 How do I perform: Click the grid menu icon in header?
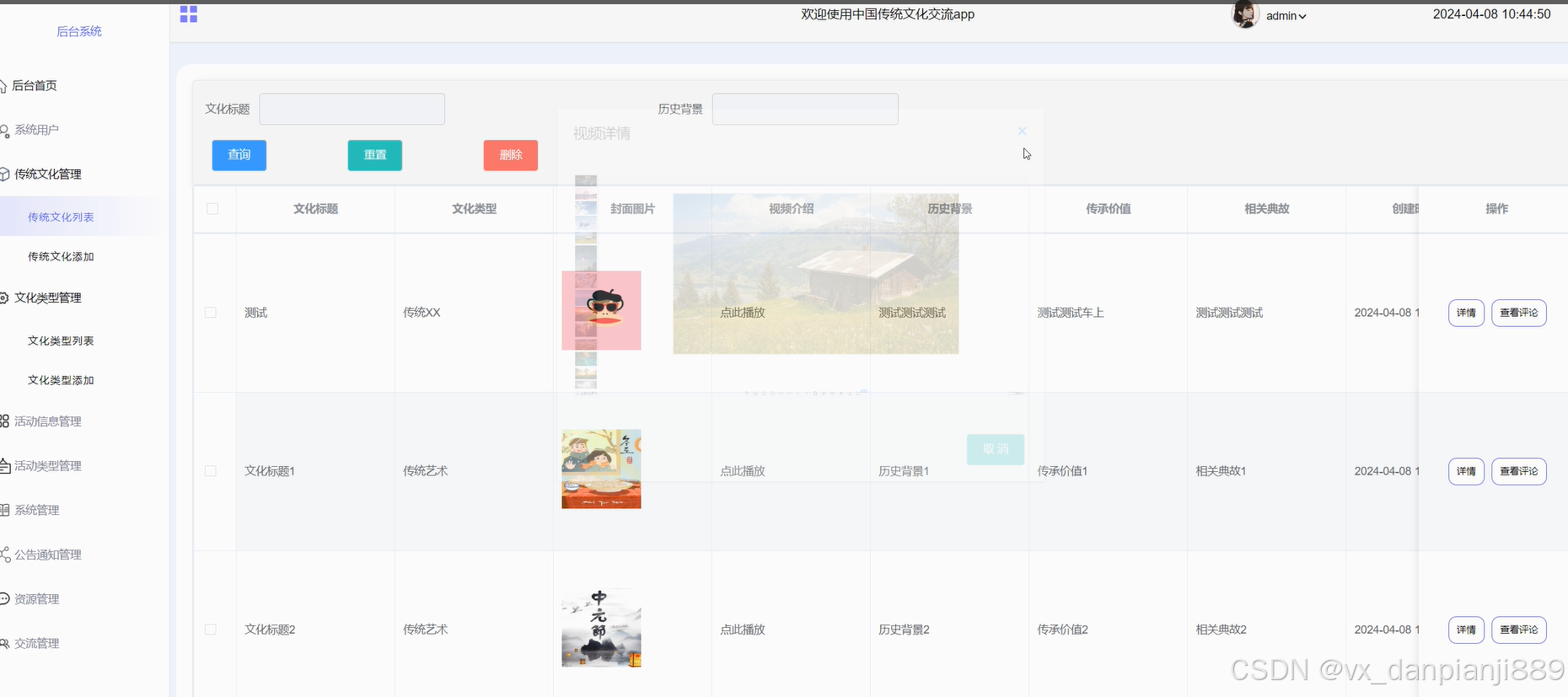pyautogui.click(x=189, y=13)
